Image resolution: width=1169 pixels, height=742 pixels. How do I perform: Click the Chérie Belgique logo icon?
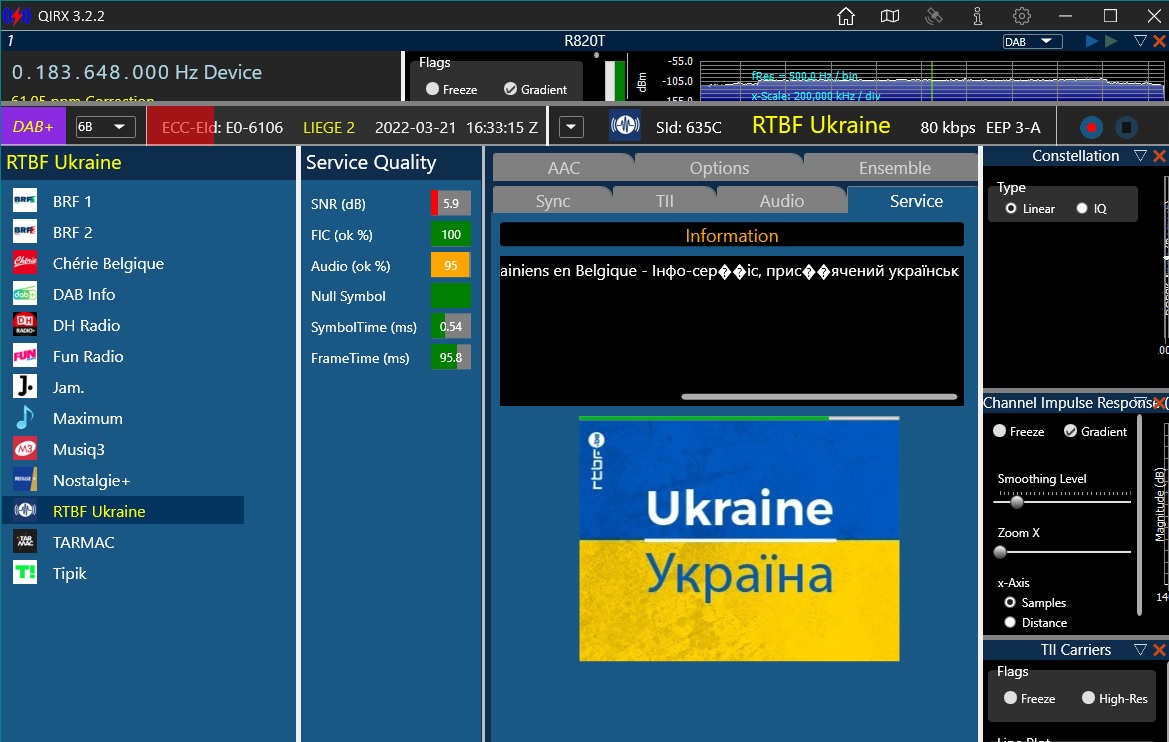(25, 262)
